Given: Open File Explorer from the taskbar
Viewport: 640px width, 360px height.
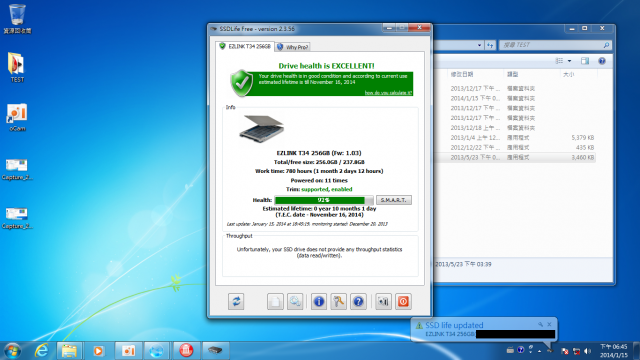Looking at the screenshot, I should point(69,350).
